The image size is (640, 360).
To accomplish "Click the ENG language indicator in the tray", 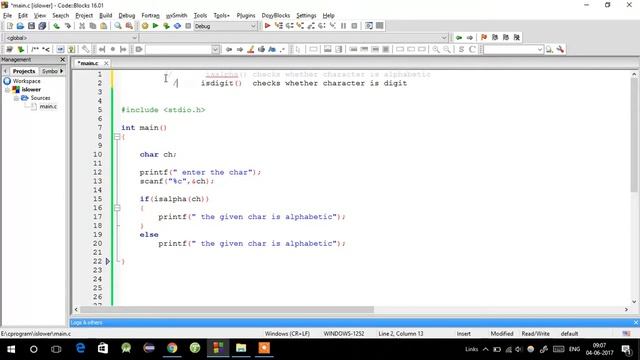I will click(x=574, y=349).
